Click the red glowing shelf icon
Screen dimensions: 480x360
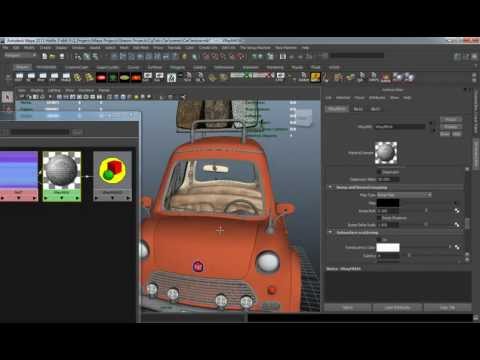pyautogui.click(x=101, y=77)
